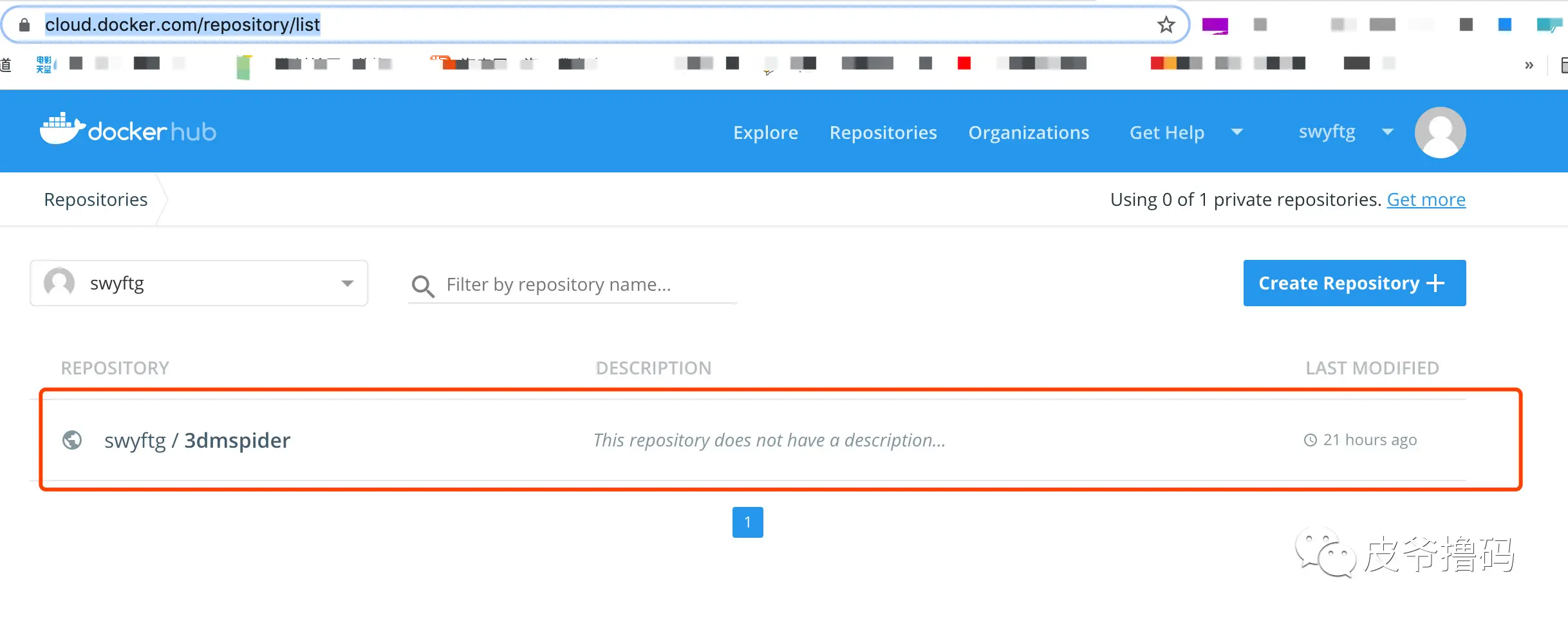Click the clock icon near 21 hours ago
The image size is (1568, 624).
(1310, 440)
